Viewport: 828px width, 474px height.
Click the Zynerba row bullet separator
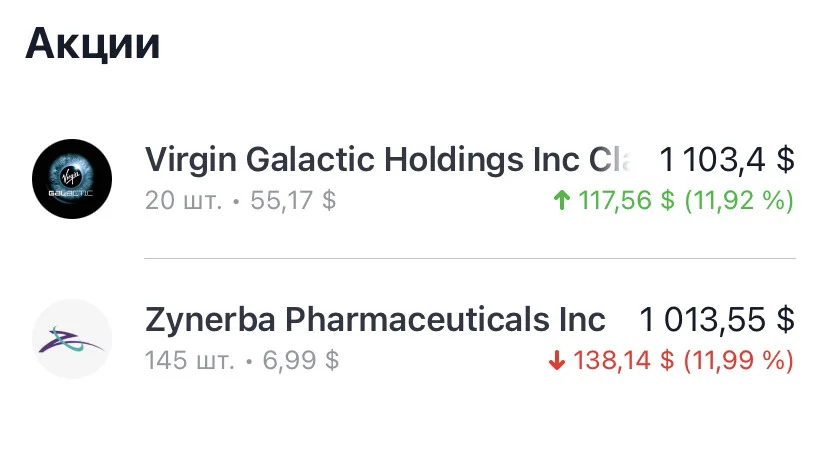point(249,362)
